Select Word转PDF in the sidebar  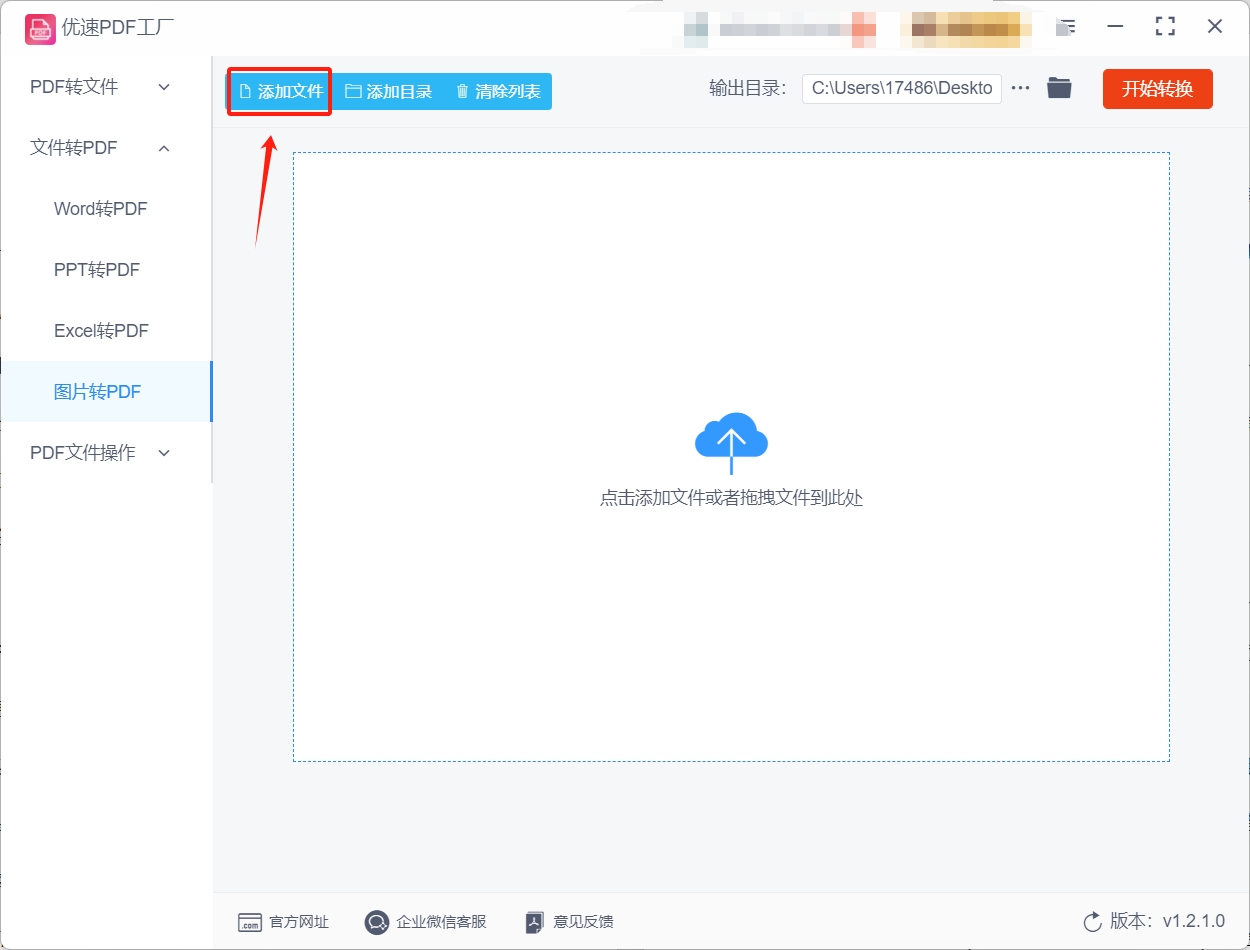click(100, 208)
